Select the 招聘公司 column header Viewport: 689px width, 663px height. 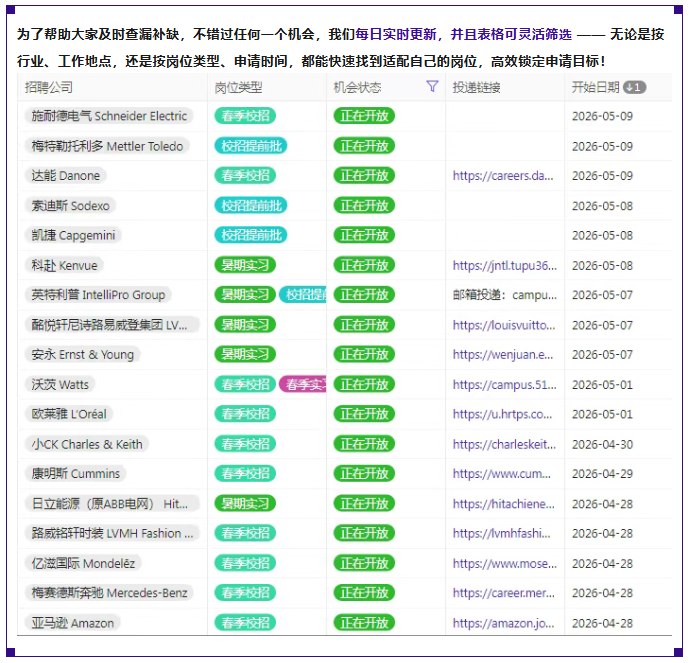pos(49,87)
